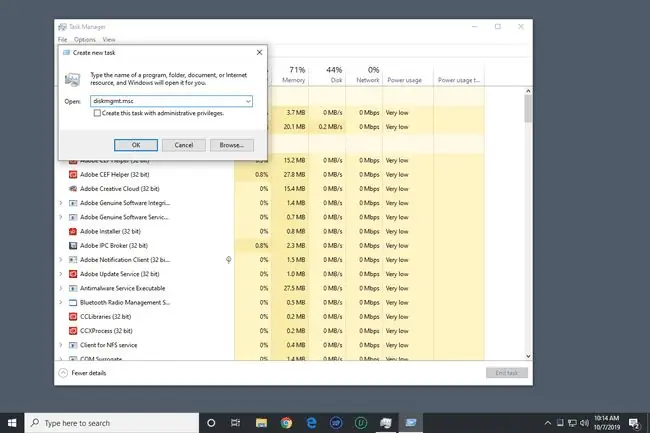
Task: Select the Adobe IPC Broker (32 bit) row
Action: 269,245
